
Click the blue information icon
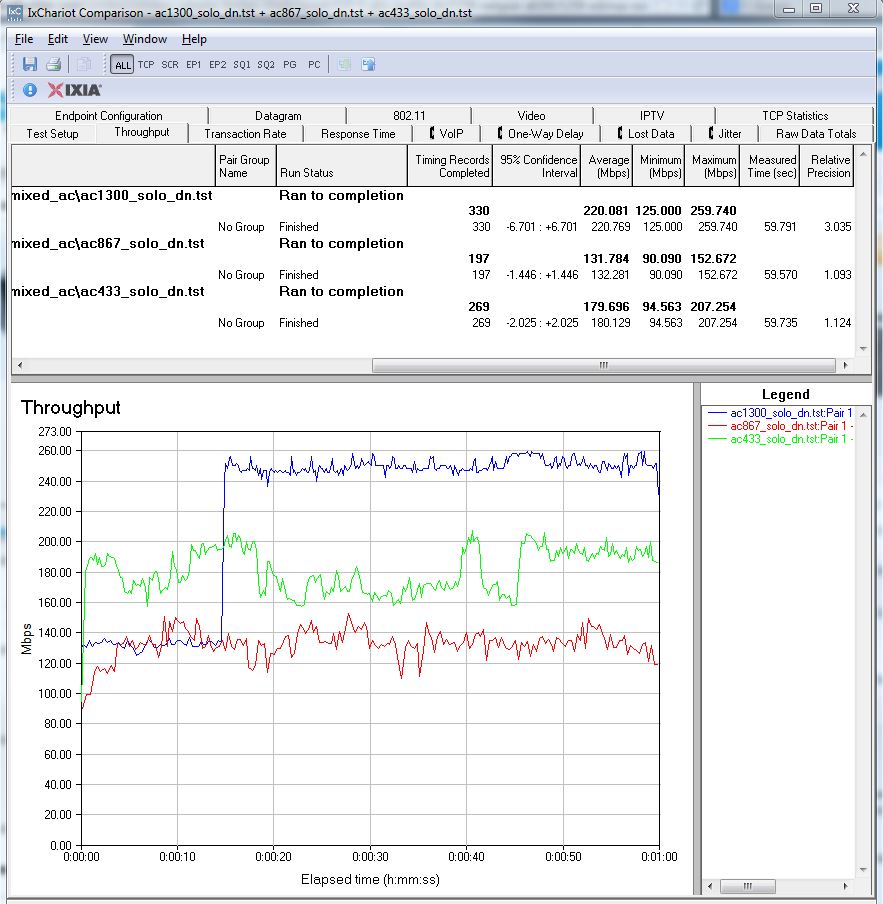click(29, 90)
